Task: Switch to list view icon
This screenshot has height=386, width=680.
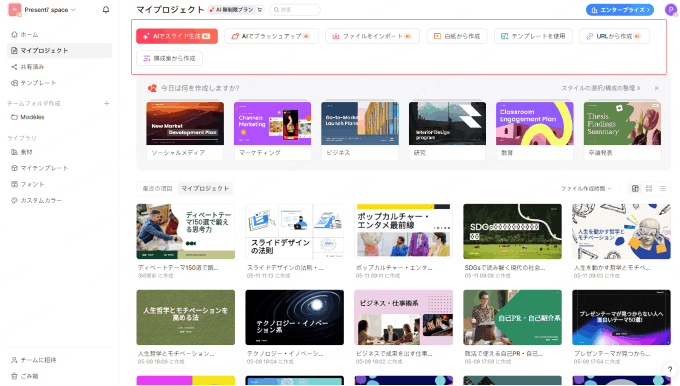Action: point(662,188)
